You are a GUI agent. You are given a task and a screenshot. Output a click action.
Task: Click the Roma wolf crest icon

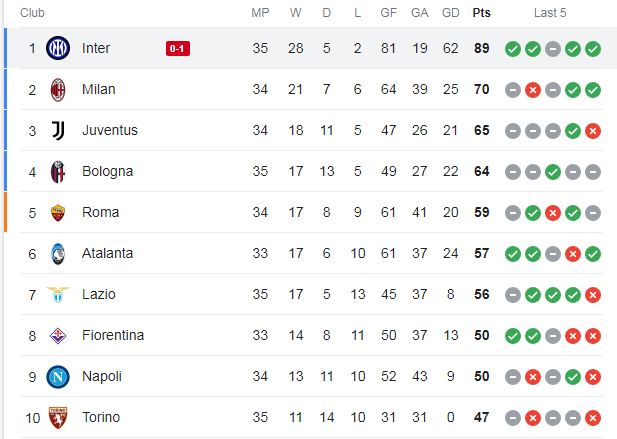click(x=58, y=213)
